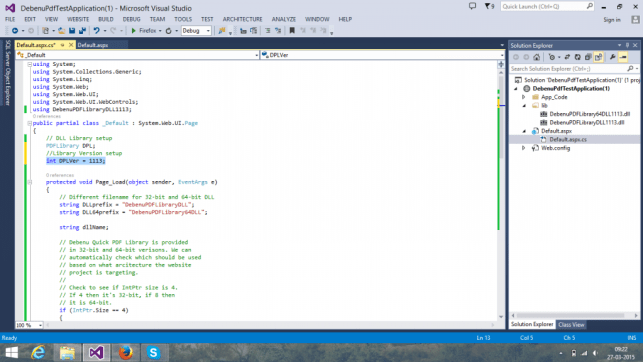The image size is (643, 362).
Task: Toggle the Preview Selected Items button
Action: click(623, 57)
